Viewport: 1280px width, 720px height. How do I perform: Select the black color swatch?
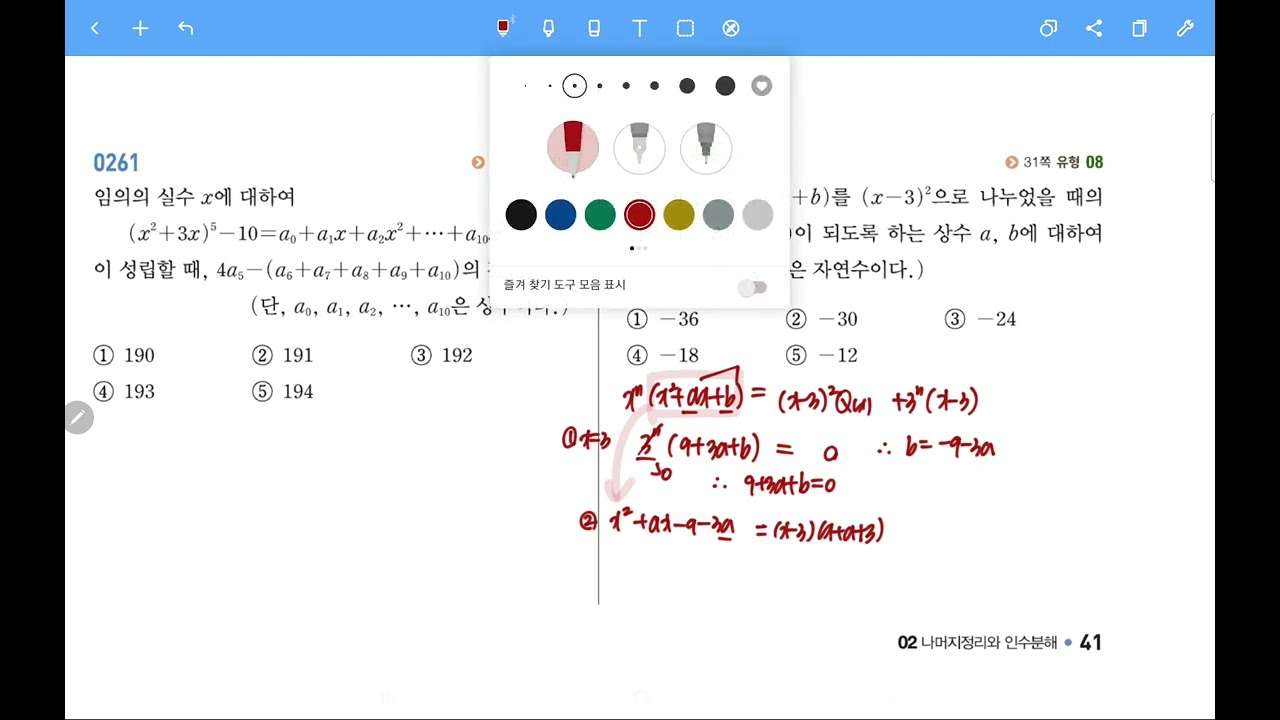pos(521,215)
